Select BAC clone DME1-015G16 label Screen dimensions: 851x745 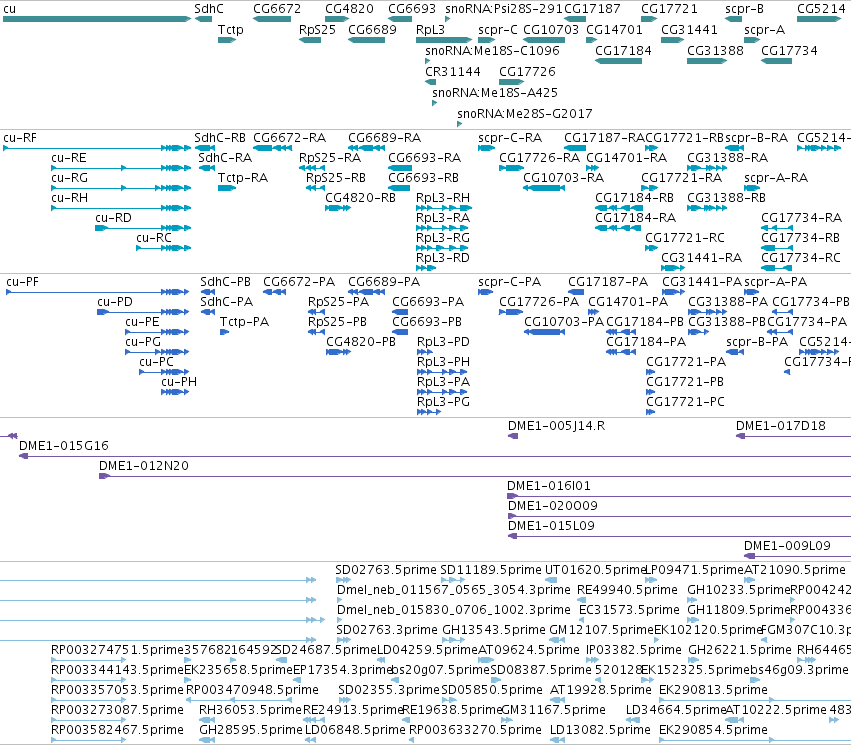pos(64,445)
